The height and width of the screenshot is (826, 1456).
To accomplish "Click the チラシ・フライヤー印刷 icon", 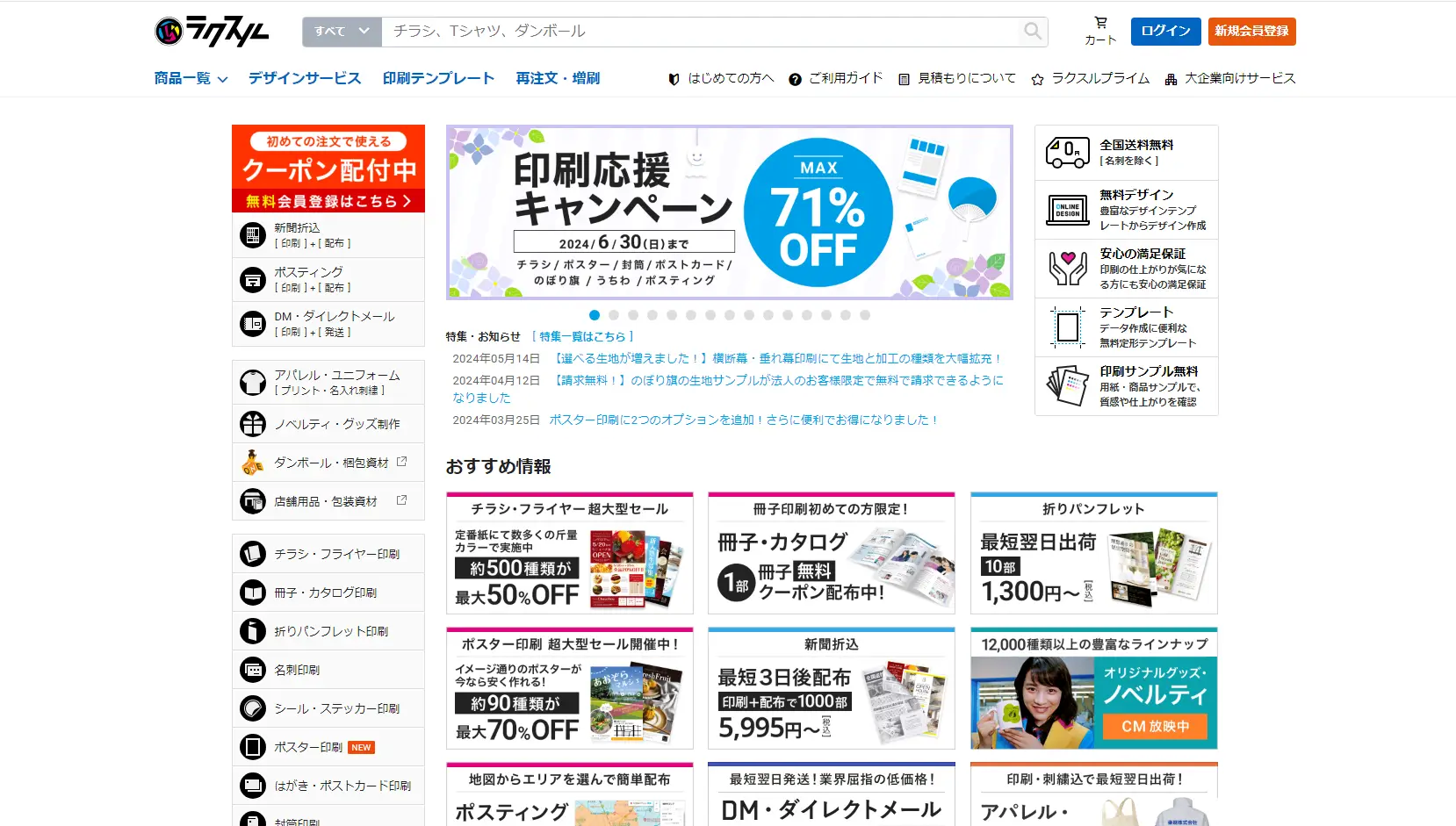I will click(x=253, y=554).
